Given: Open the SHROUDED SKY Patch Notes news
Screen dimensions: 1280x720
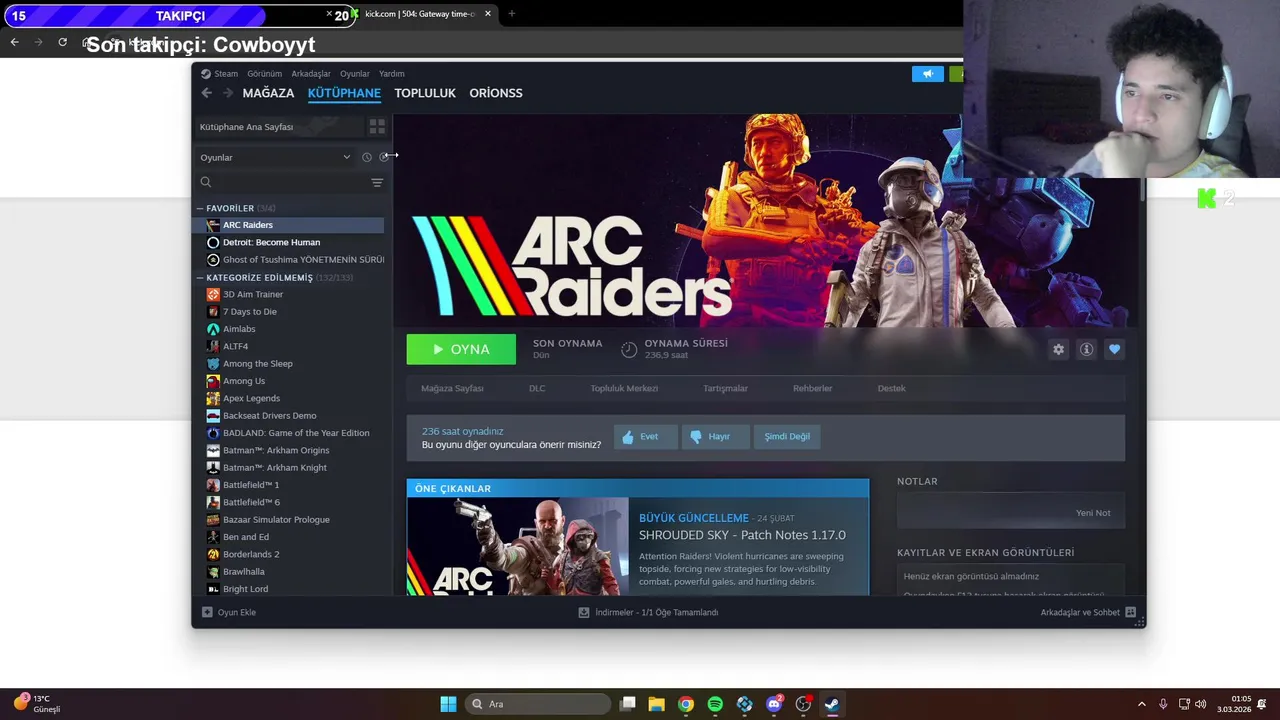Looking at the screenshot, I should 742,535.
